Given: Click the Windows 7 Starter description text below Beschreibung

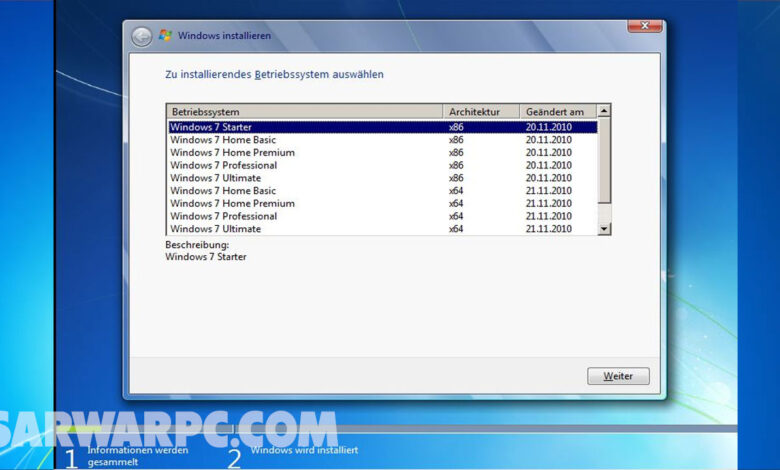Looking at the screenshot, I should point(206,257).
